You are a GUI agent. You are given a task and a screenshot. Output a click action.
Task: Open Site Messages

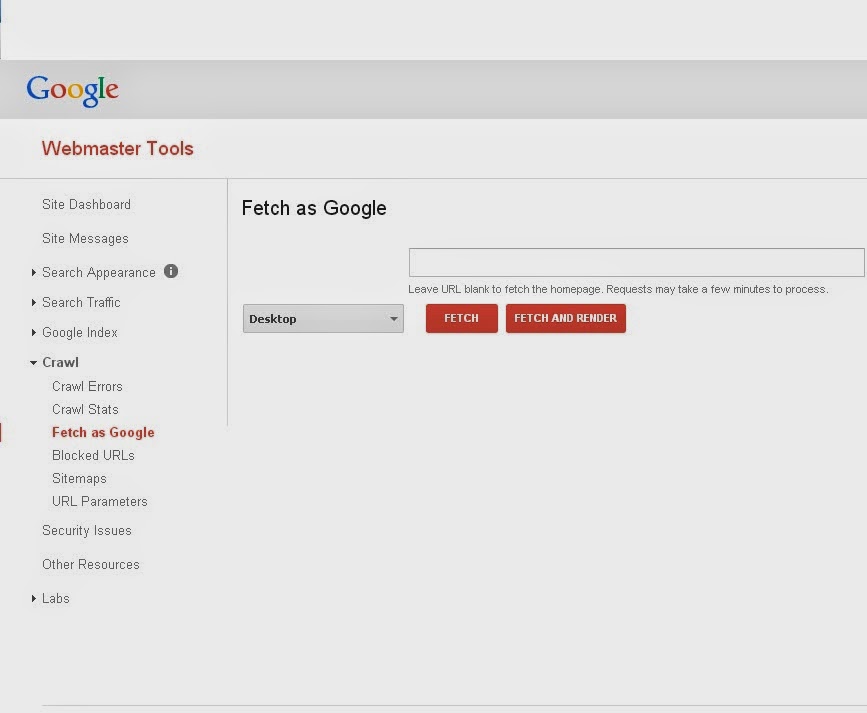(x=84, y=238)
